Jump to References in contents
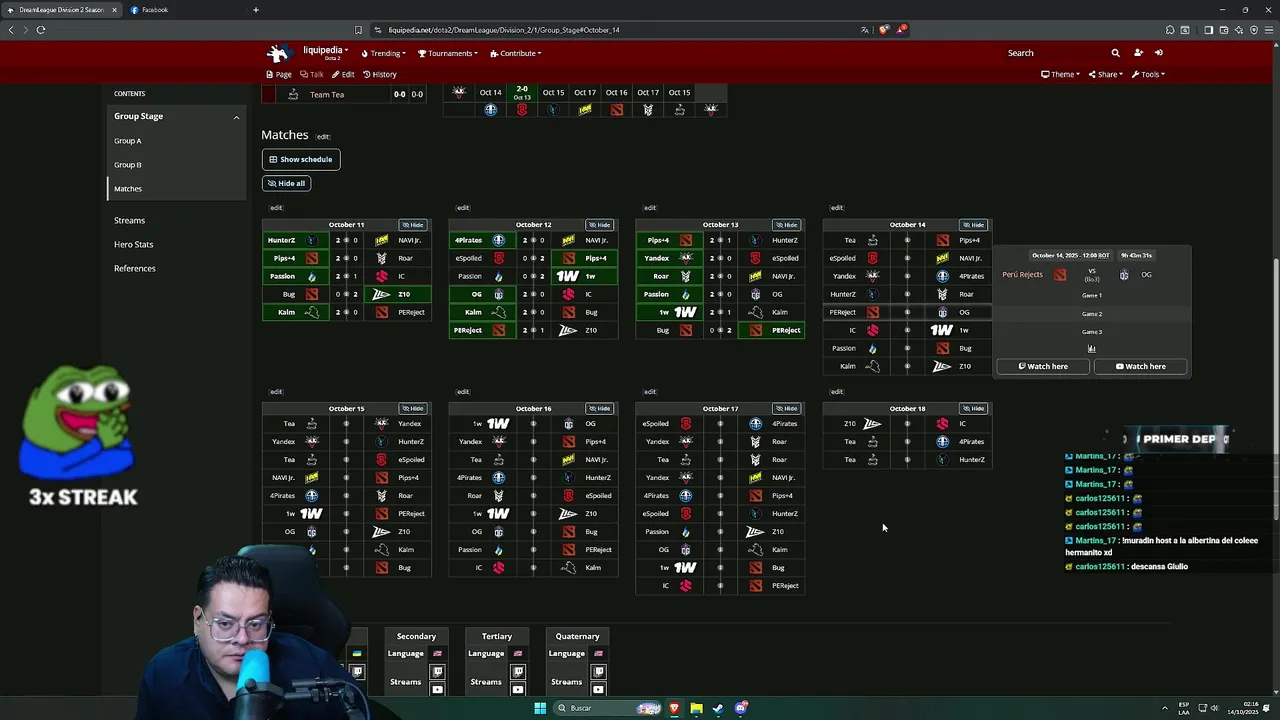The image size is (1280, 720). (135, 268)
